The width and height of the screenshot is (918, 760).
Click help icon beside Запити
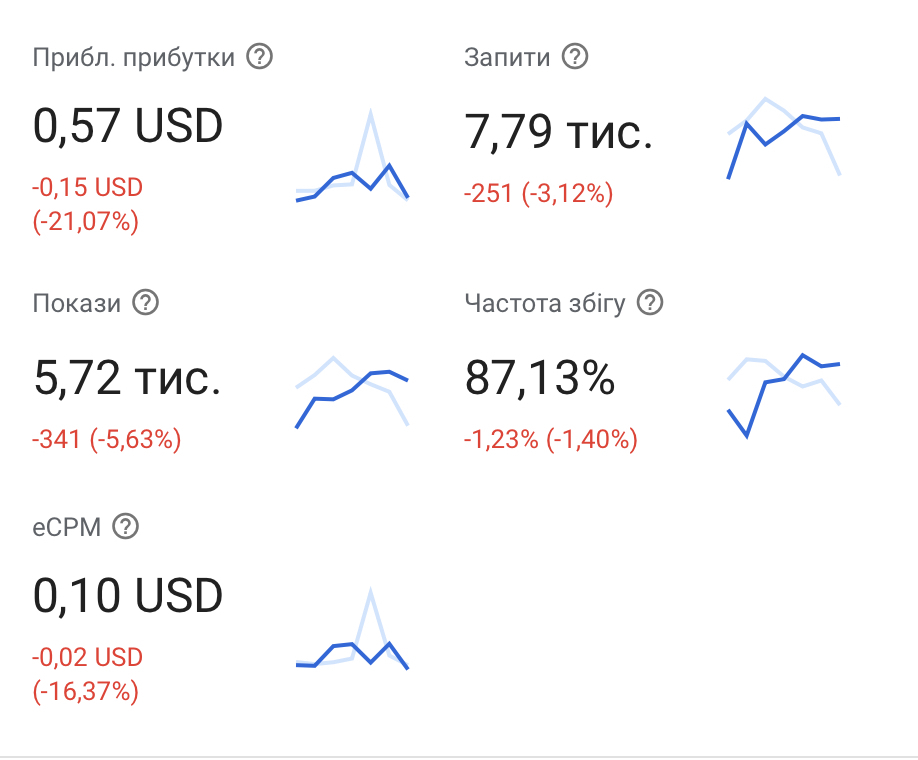point(575,57)
